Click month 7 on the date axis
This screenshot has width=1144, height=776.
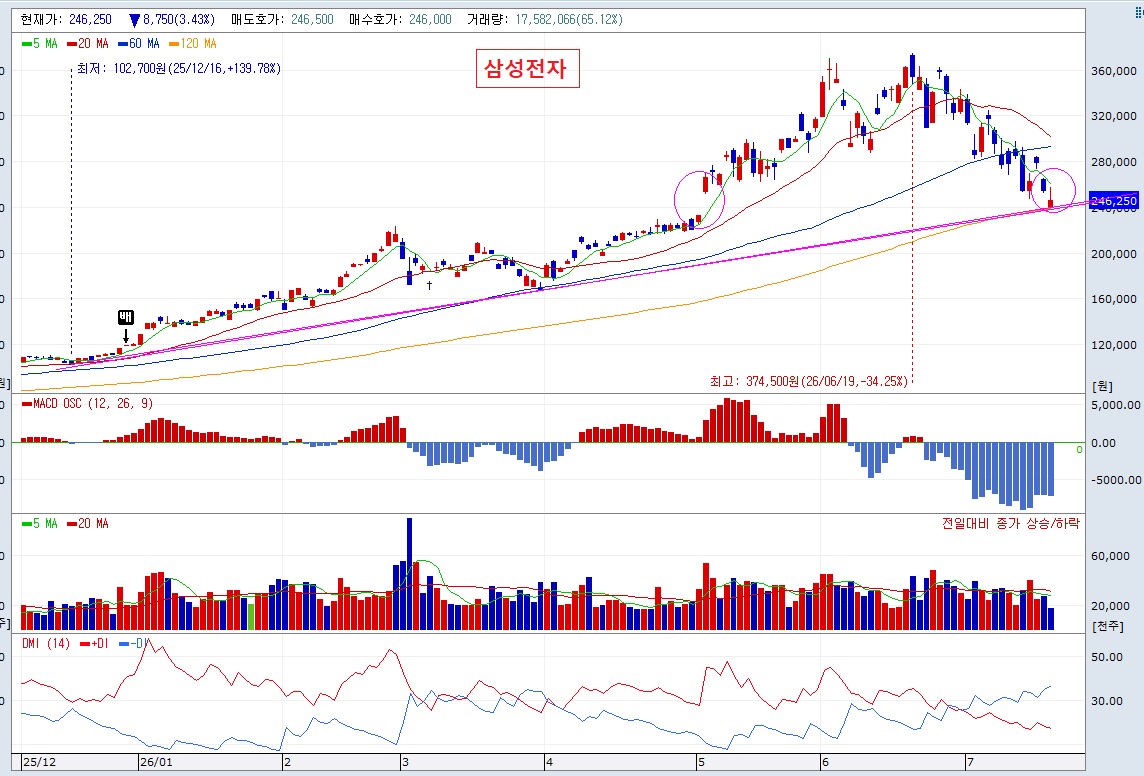point(970,762)
